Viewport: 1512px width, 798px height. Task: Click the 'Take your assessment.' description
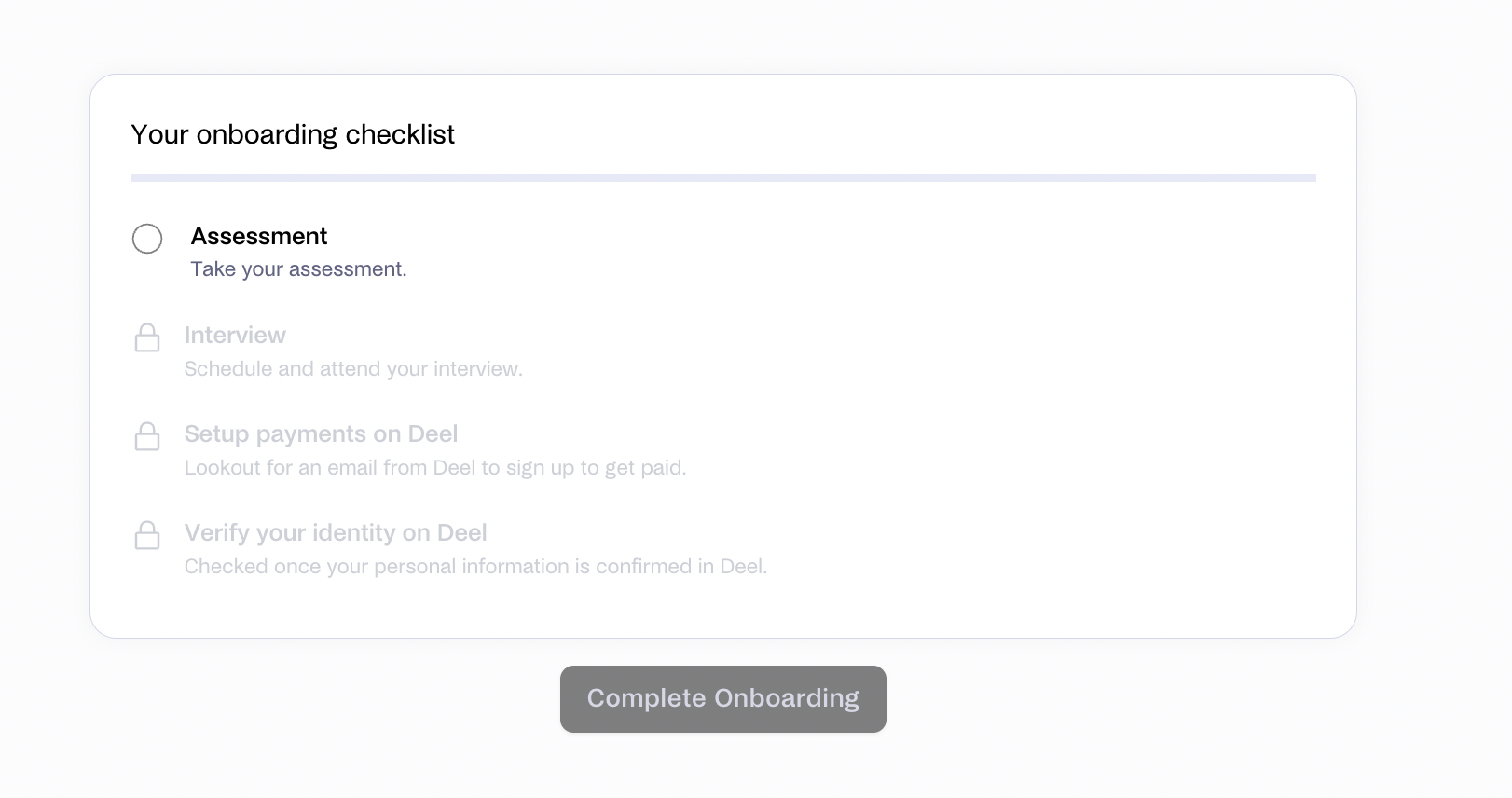click(299, 269)
